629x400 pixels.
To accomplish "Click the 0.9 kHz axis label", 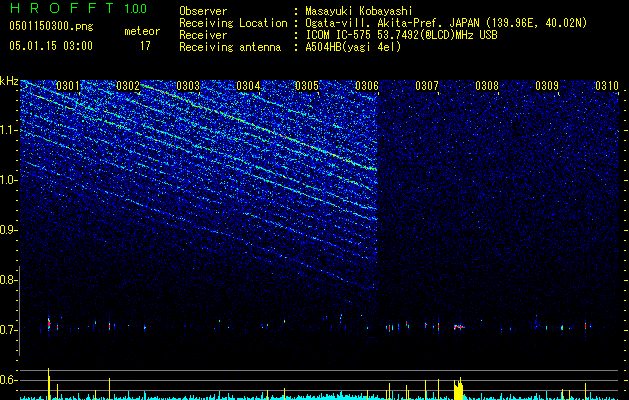I will [x=9, y=230].
